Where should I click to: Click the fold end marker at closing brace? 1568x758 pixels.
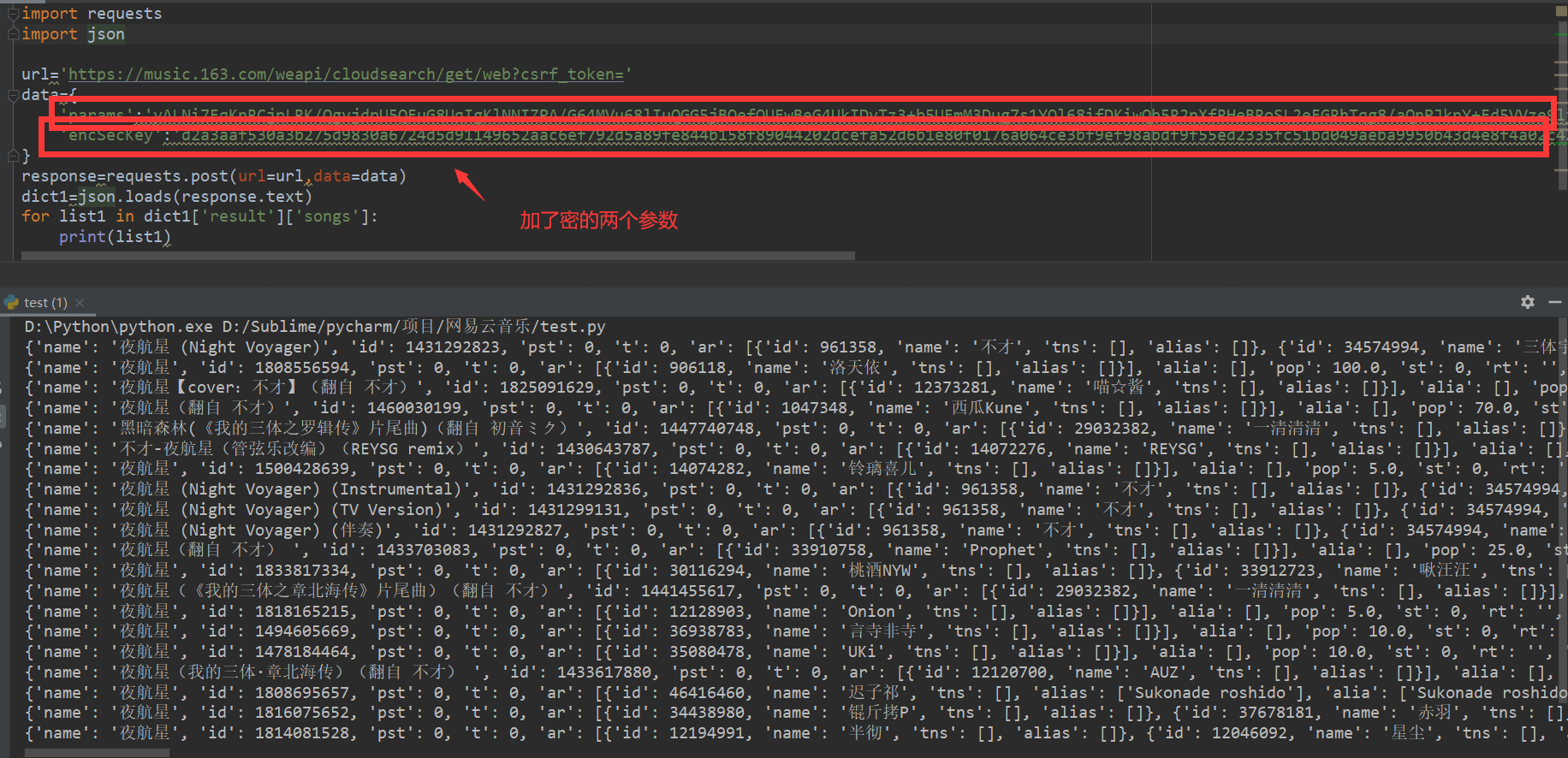click(13, 156)
